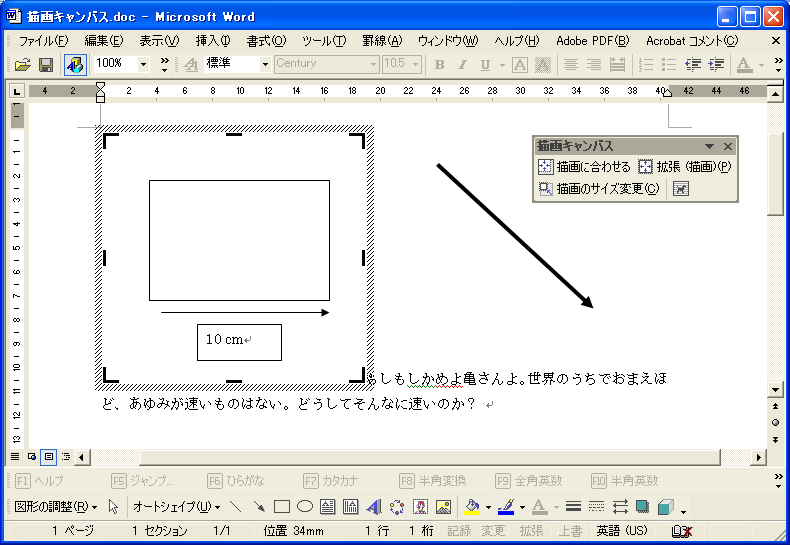Click the increase indent icon
This screenshot has width=790, height=545.
click(x=716, y=64)
